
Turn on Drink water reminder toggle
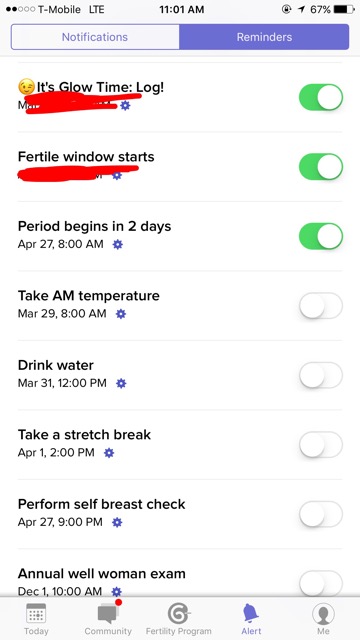point(321,375)
